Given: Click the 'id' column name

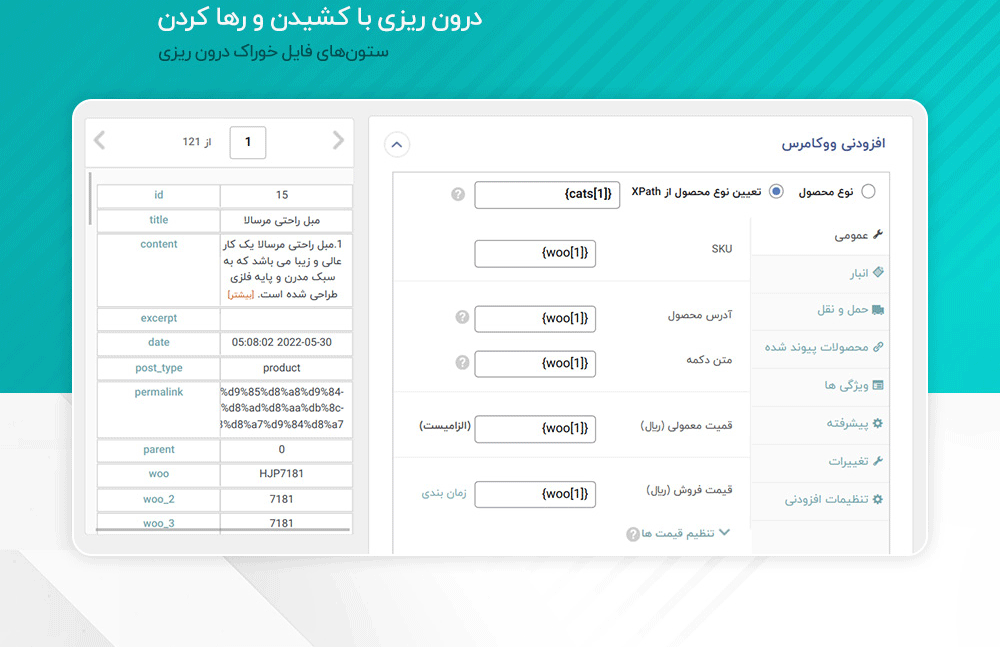Looking at the screenshot, I should [159, 195].
